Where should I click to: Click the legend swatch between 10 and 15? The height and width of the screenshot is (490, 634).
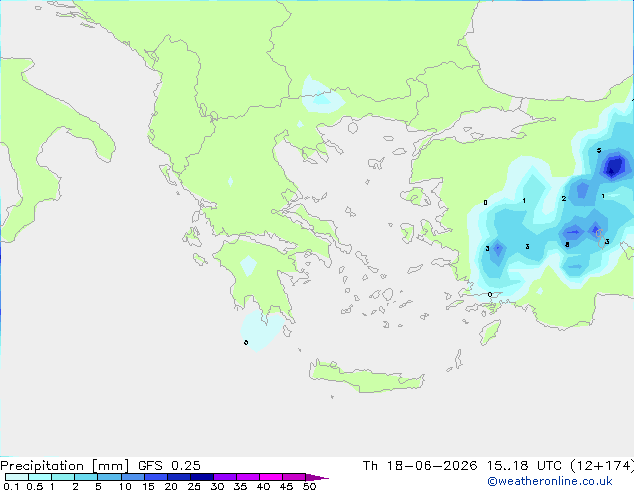click(x=132, y=477)
